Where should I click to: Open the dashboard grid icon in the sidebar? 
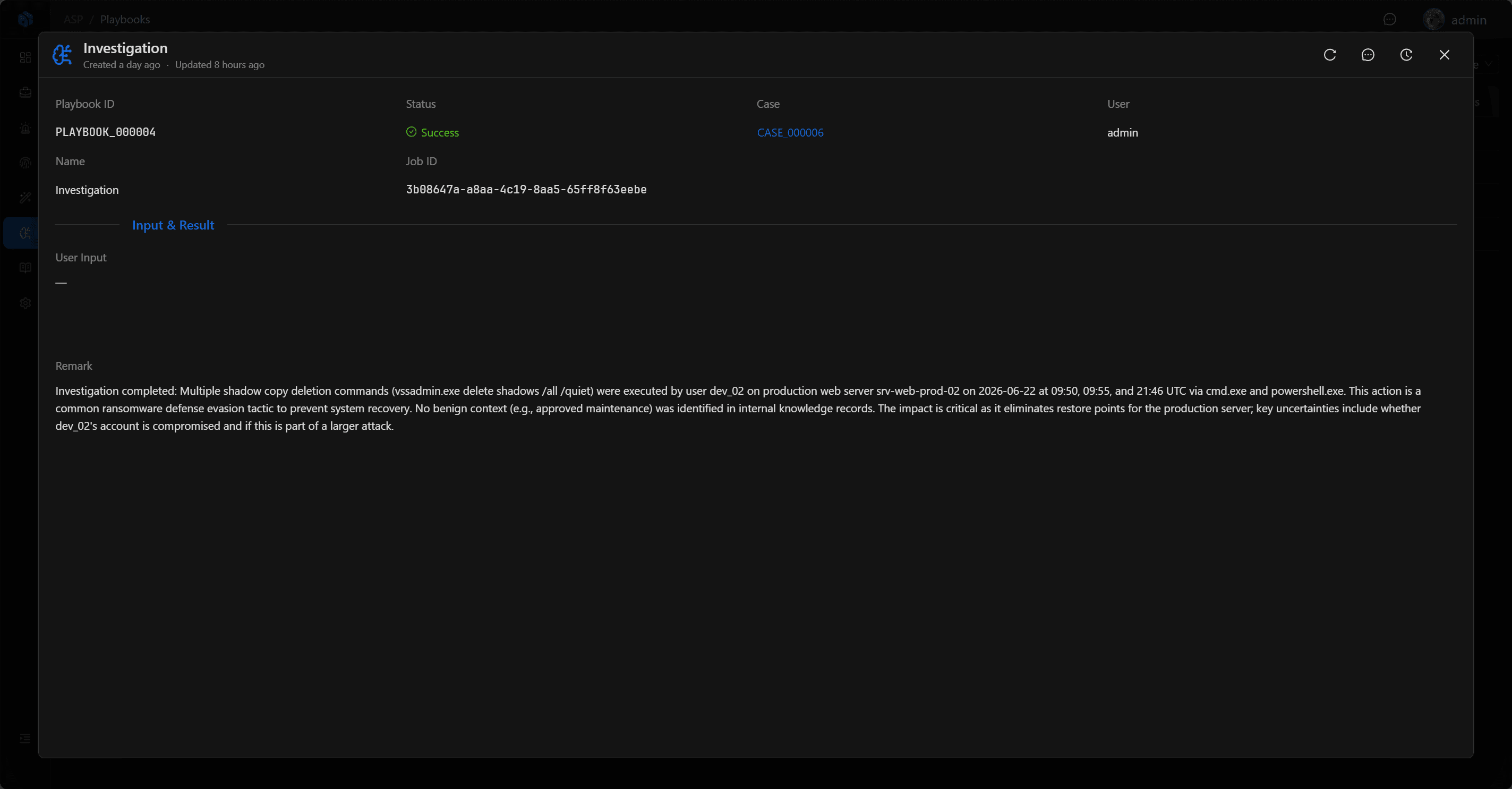coord(25,57)
